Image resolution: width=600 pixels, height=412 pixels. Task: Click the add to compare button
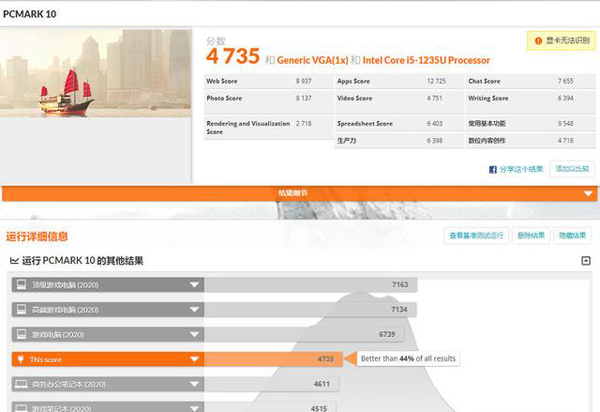[x=573, y=169]
